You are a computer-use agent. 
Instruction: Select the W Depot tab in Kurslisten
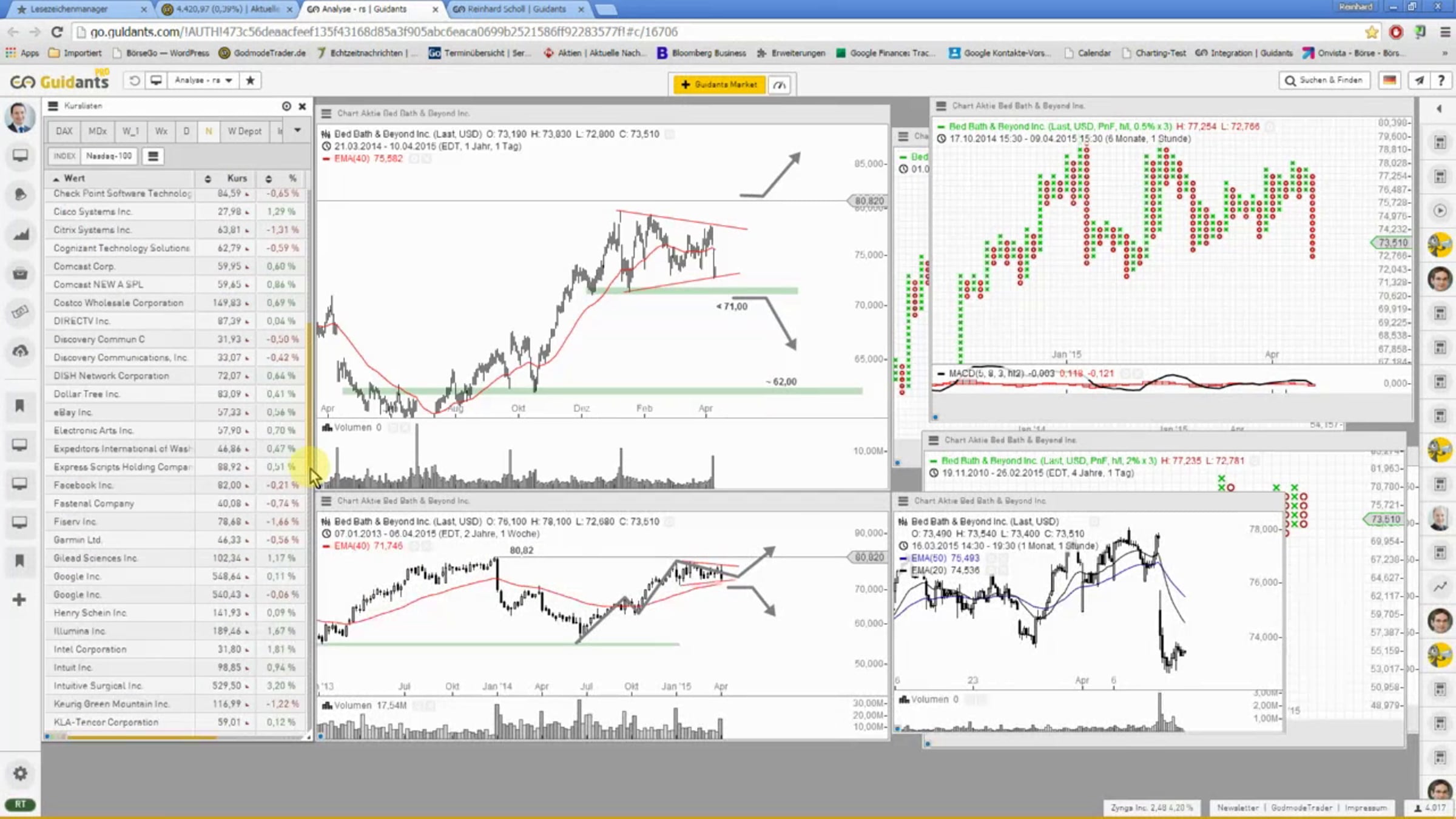point(244,131)
